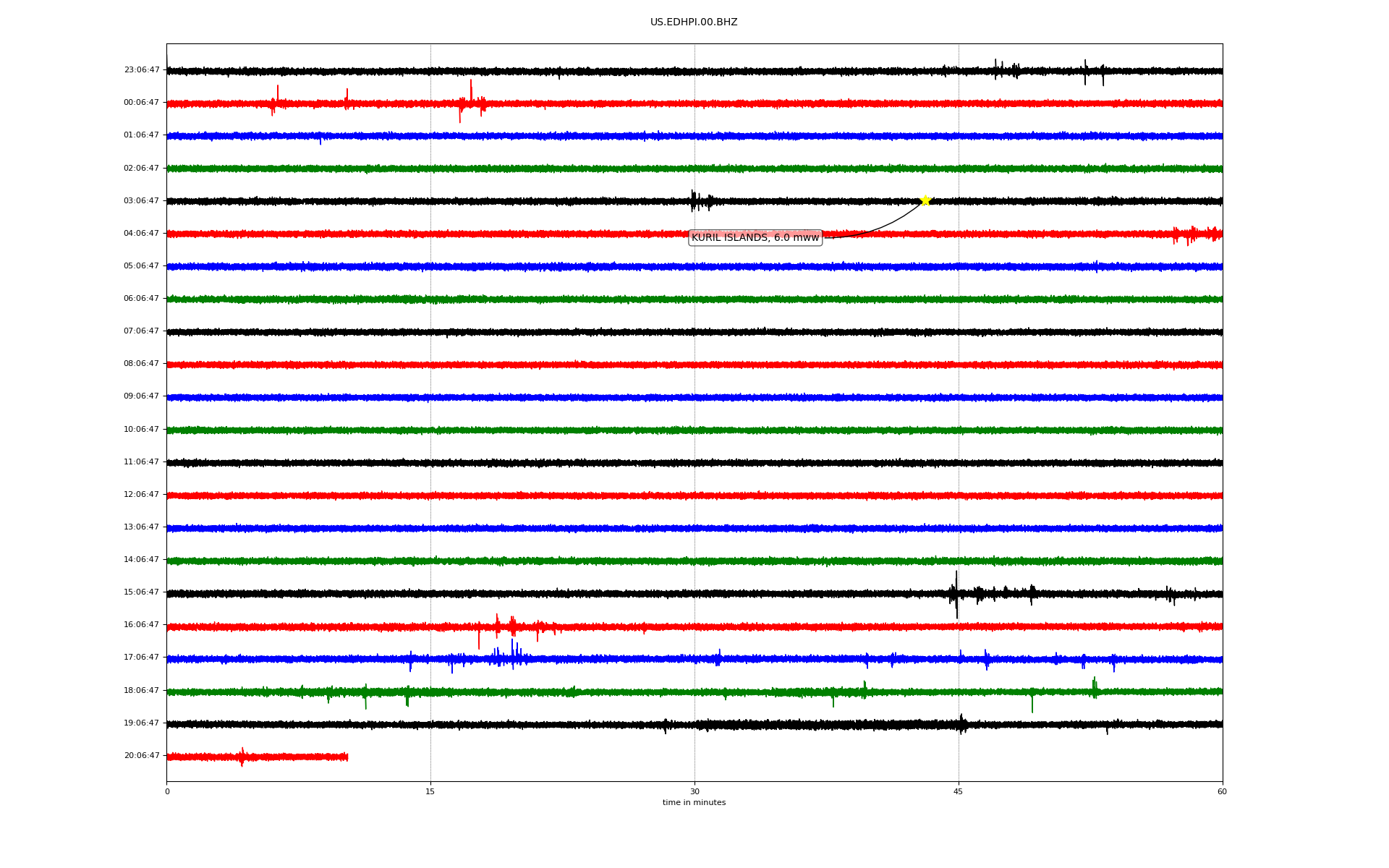This screenshot has height=868, width=1389.
Task: Click the US.EDHPI.00.BHZ plot title
Action: click(694, 22)
